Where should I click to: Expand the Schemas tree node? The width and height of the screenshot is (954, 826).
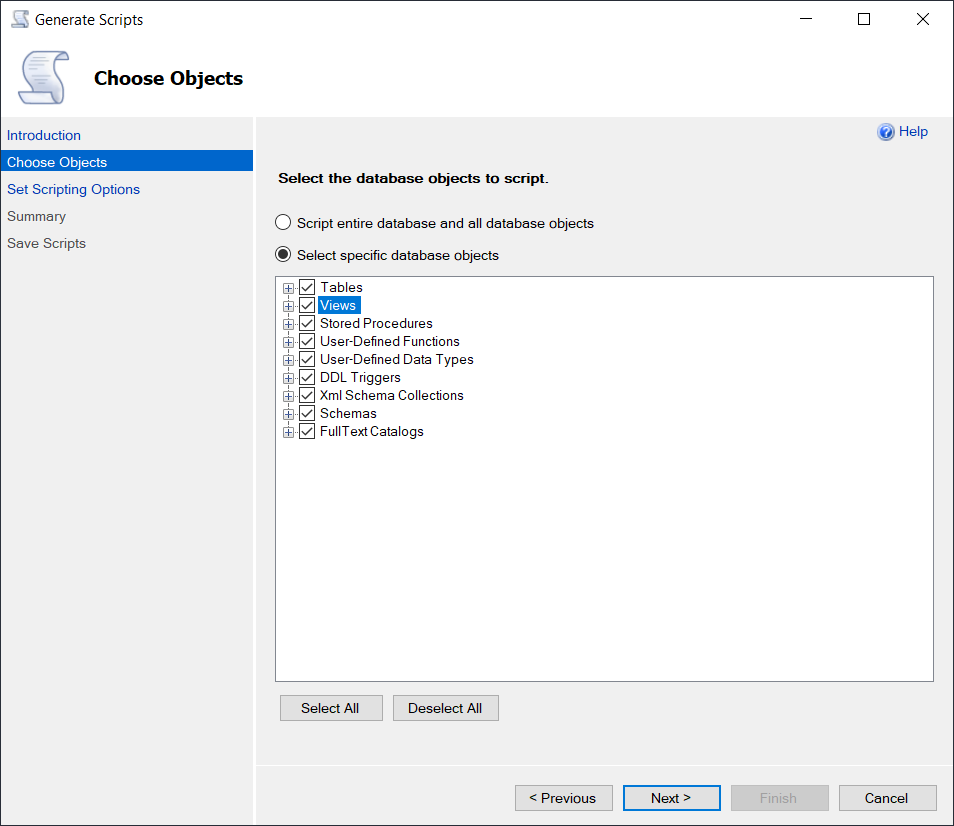(x=288, y=414)
